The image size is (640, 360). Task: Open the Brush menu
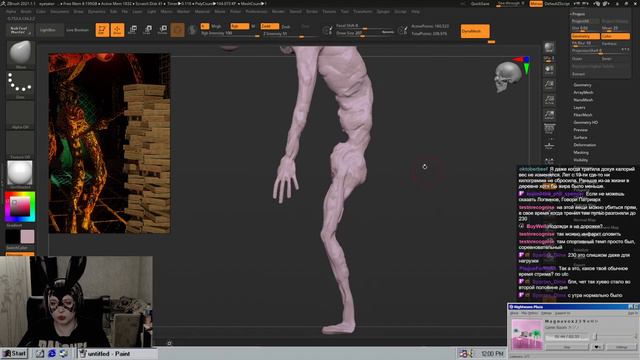pyautogui.click(x=26, y=12)
